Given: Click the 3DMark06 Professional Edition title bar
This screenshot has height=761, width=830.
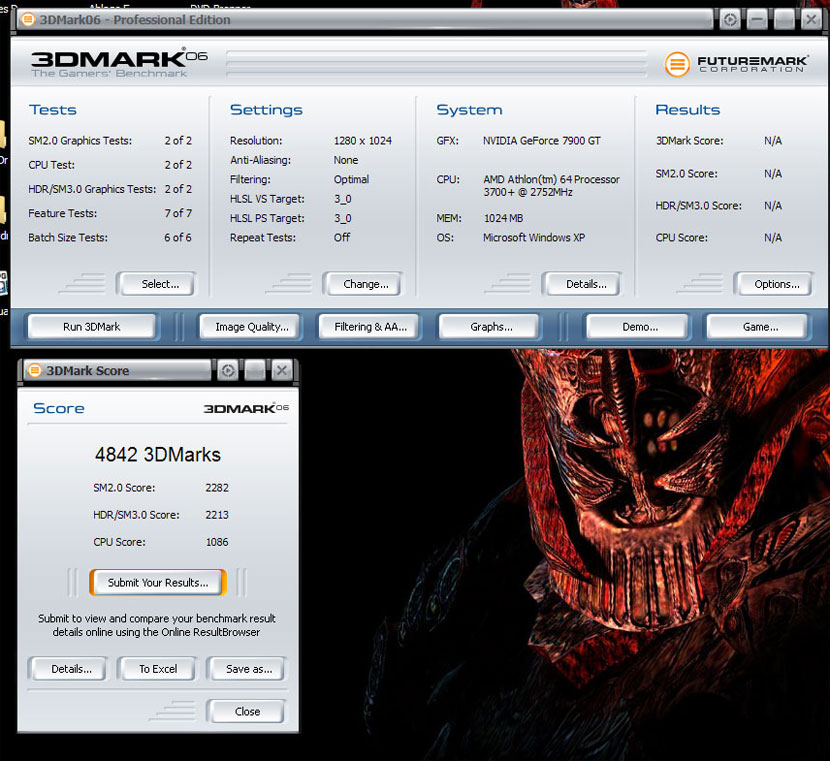Looking at the screenshot, I should click(x=365, y=20).
